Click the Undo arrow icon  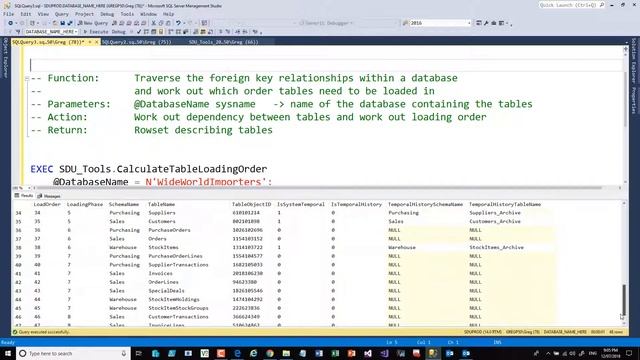click(x=178, y=23)
